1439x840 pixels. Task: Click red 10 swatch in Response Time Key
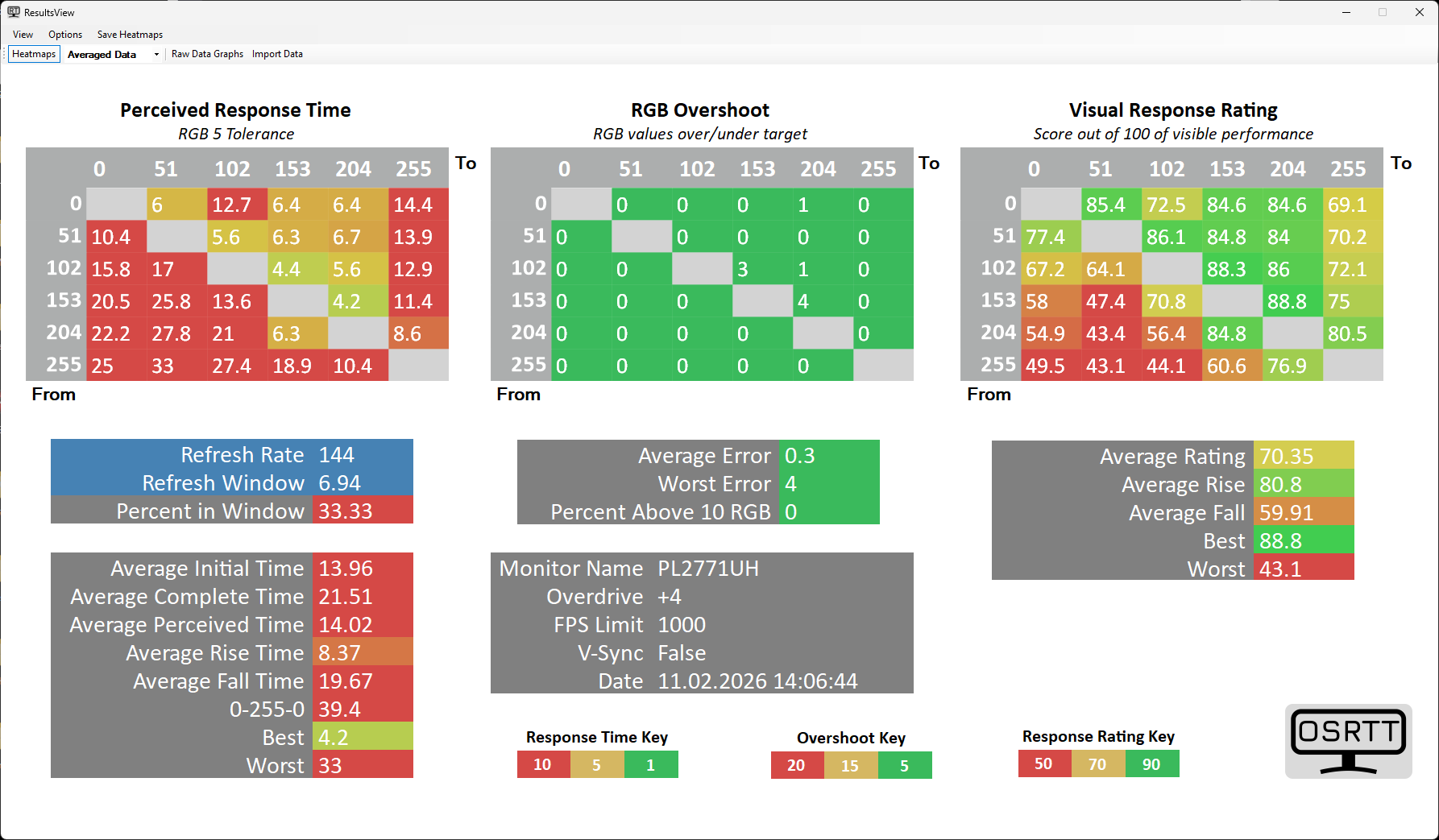pos(543,764)
